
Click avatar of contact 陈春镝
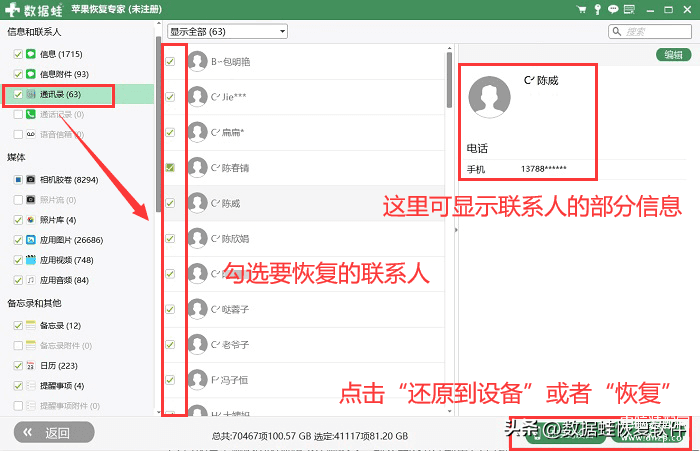[197, 167]
